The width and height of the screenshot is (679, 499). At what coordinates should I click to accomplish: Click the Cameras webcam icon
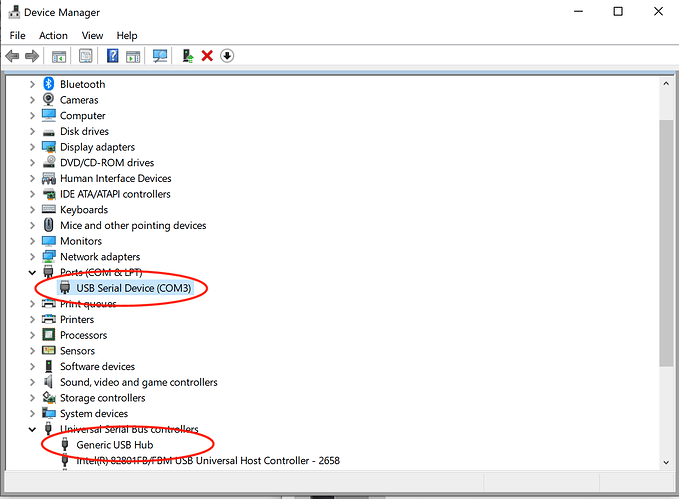click(x=48, y=100)
